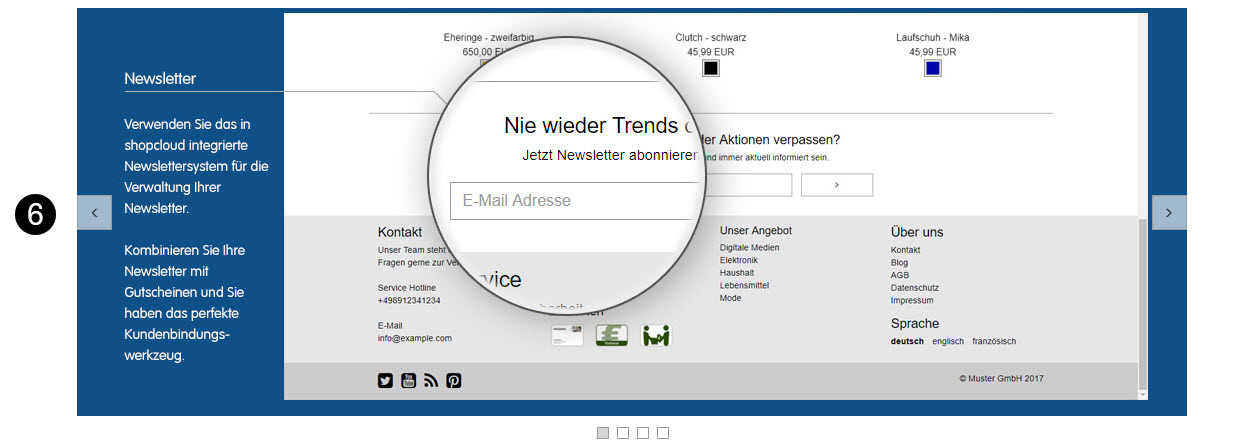
Task: Click the credit card payment icon
Action: (x=567, y=336)
